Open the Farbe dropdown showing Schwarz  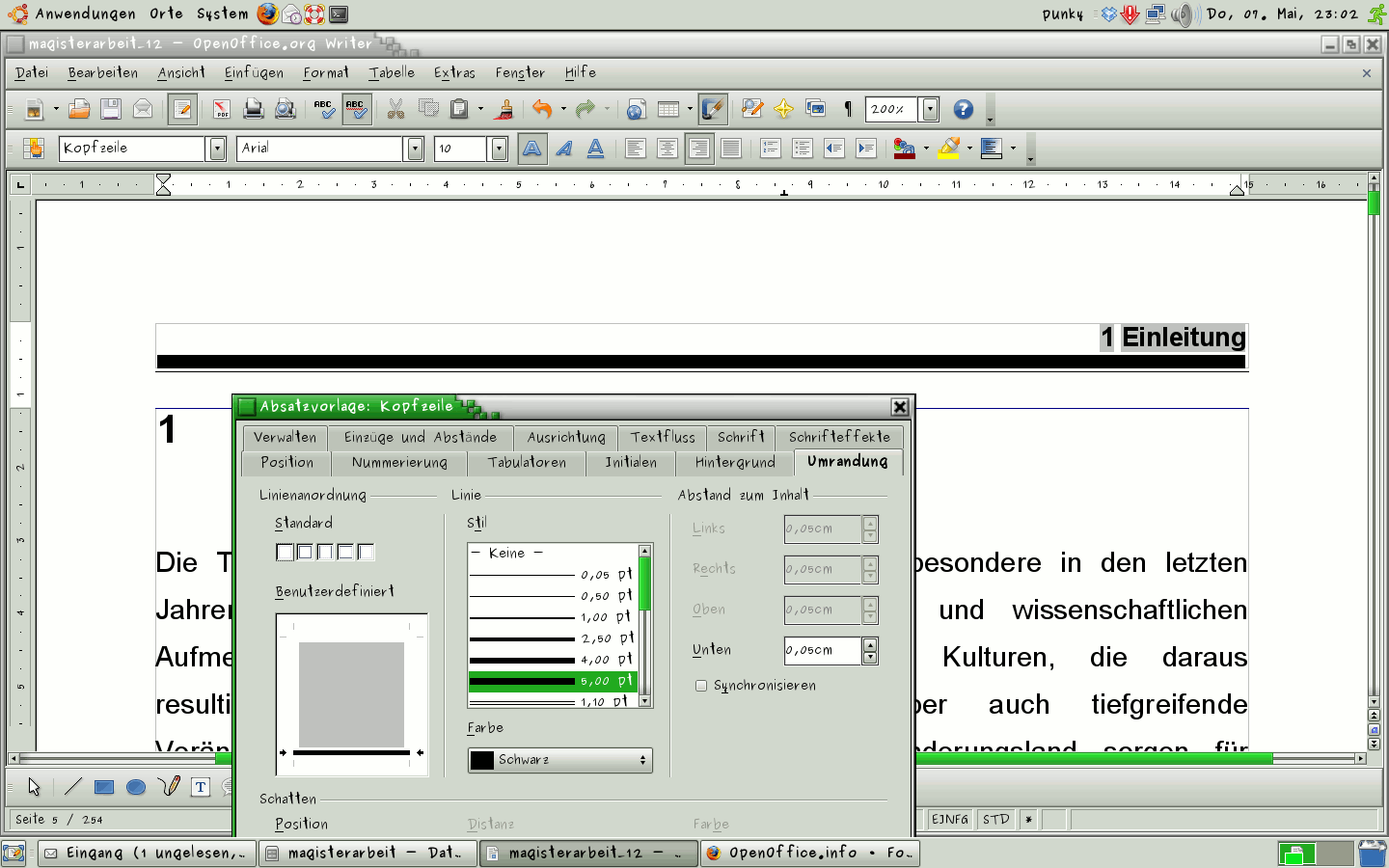point(559,760)
